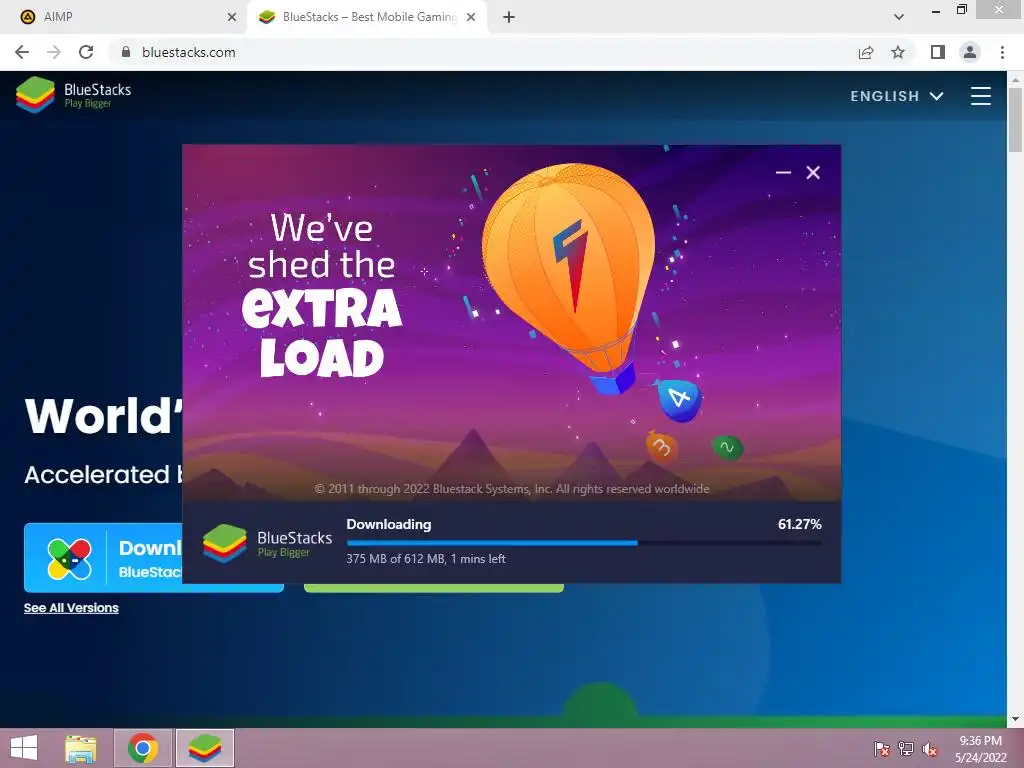
Task: Open the tab search chevron in Chrome
Action: 899,17
